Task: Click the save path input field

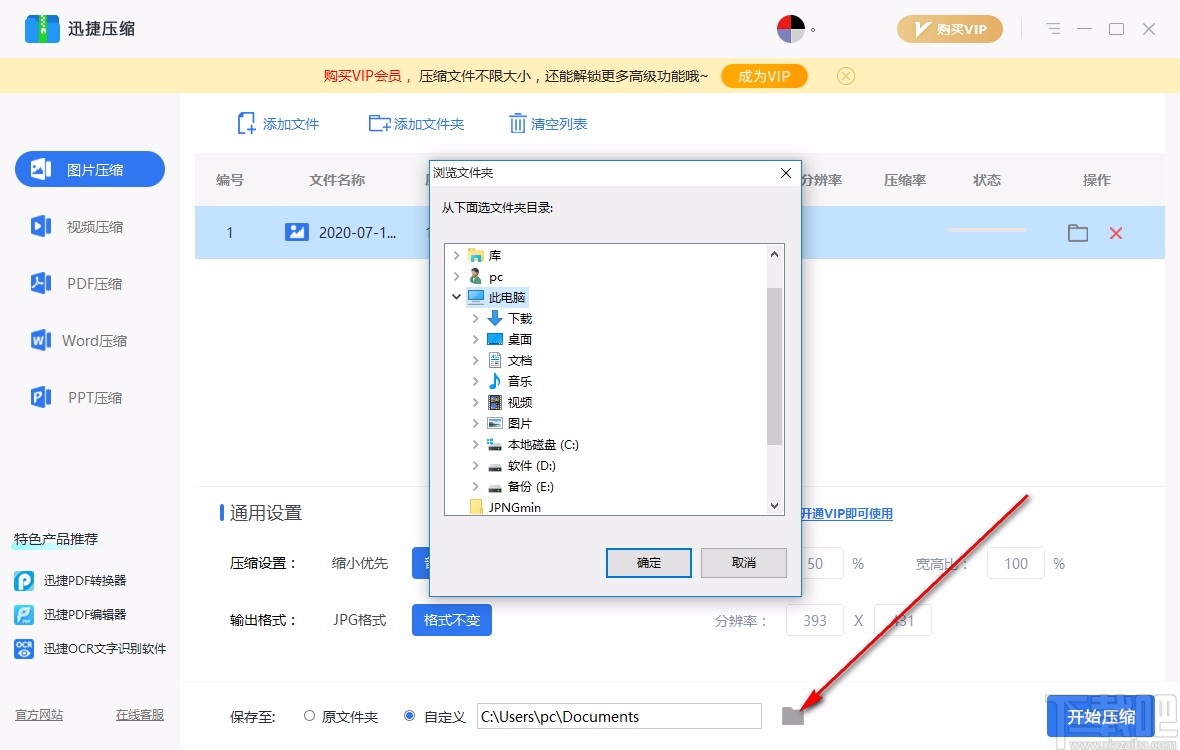Action: (618, 716)
